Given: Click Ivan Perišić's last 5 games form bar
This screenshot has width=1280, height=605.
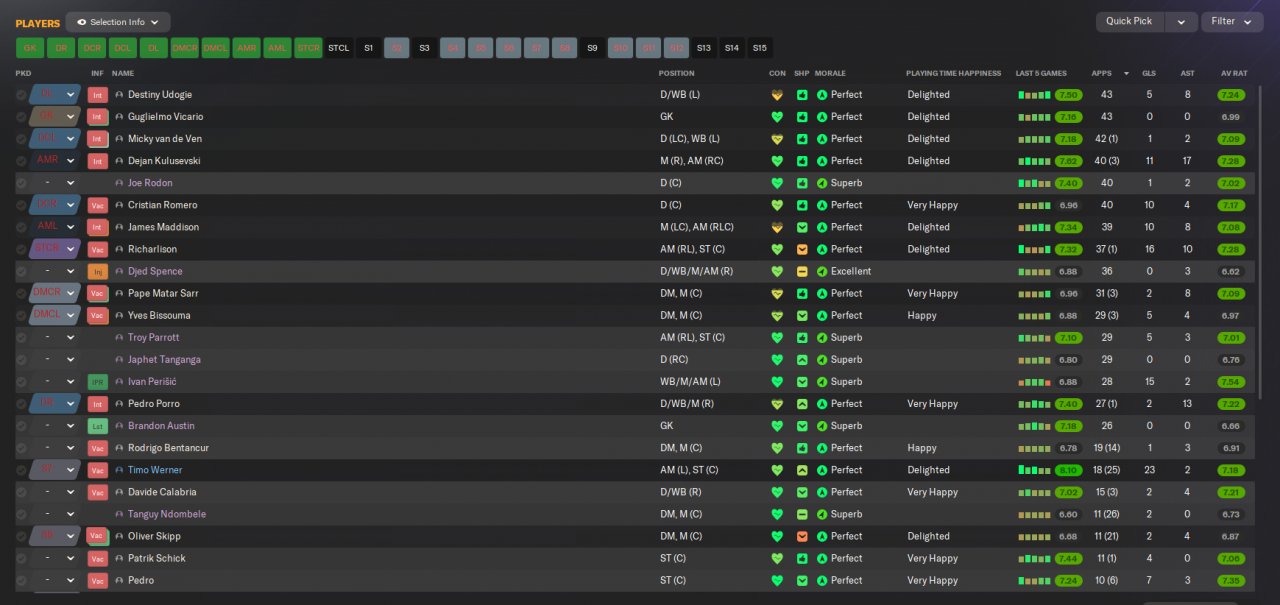Looking at the screenshot, I should coord(1035,382).
